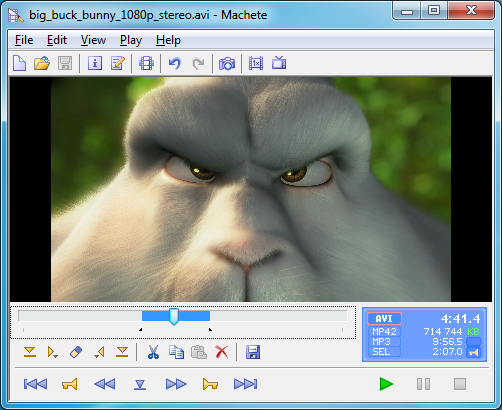Delete selection with the red X icon
Image resolution: width=502 pixels, height=410 pixels.
point(222,352)
